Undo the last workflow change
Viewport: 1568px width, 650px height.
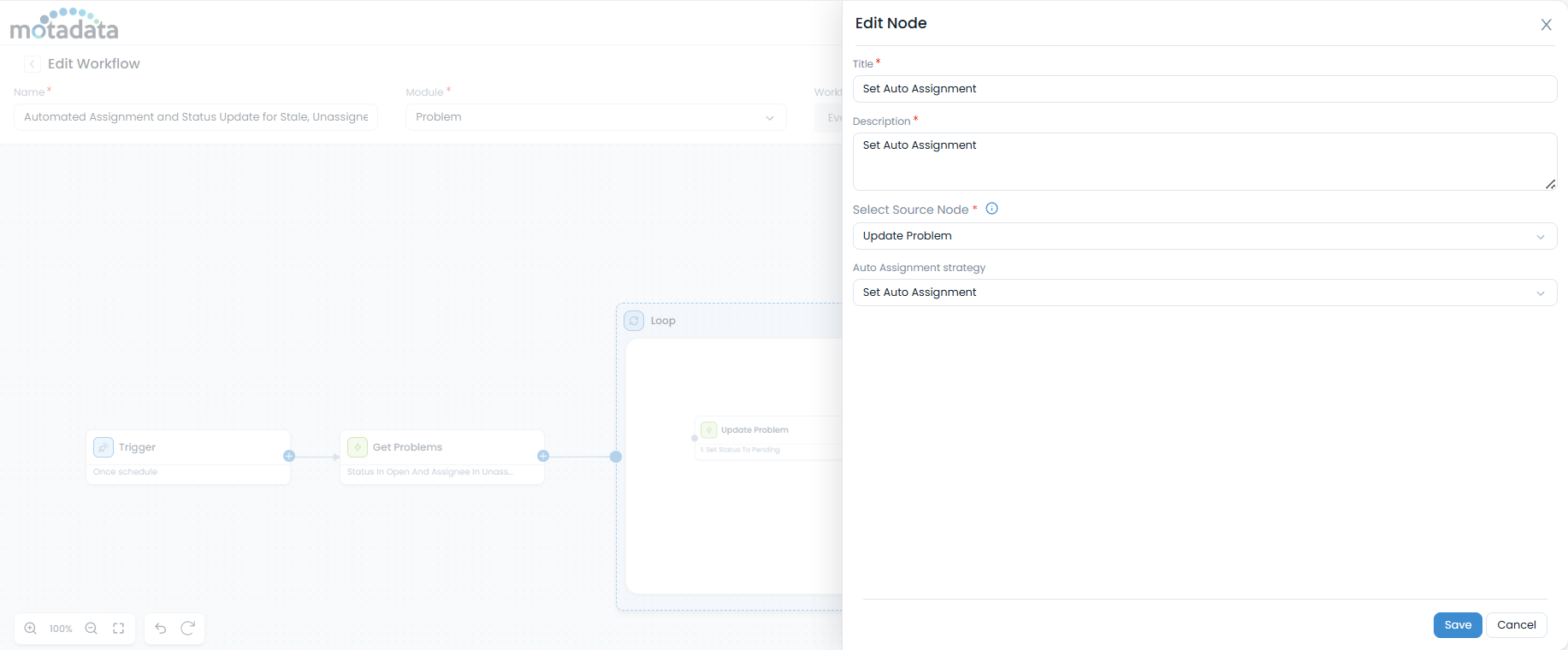click(161, 629)
